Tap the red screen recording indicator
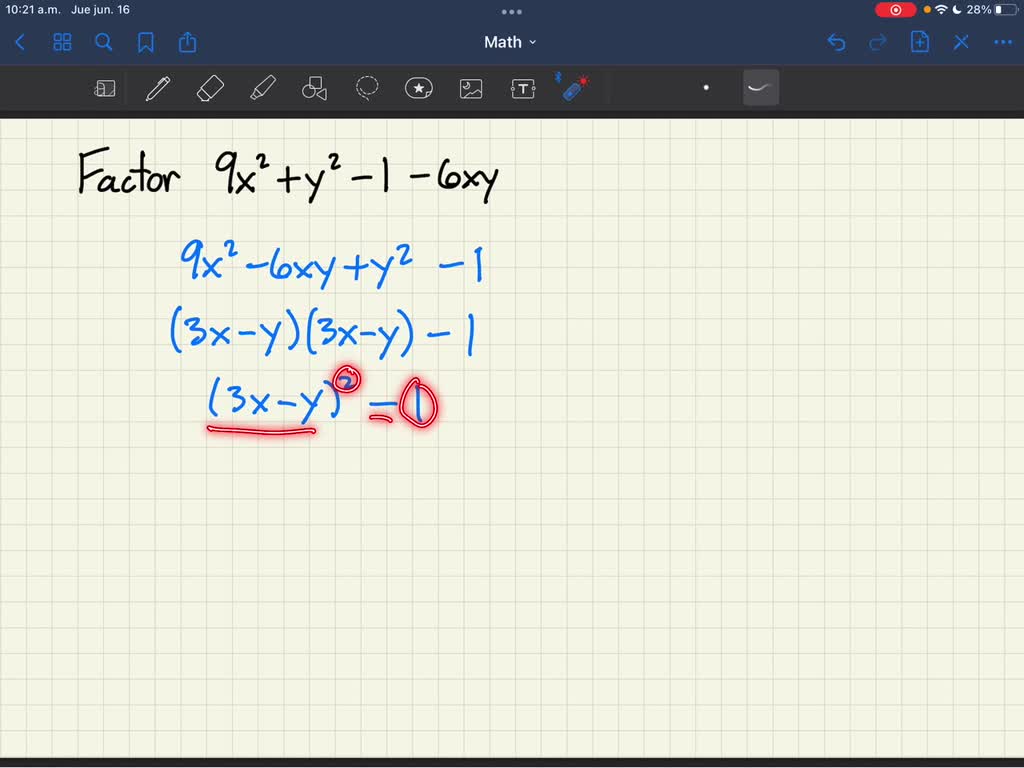The image size is (1024, 768). click(895, 9)
